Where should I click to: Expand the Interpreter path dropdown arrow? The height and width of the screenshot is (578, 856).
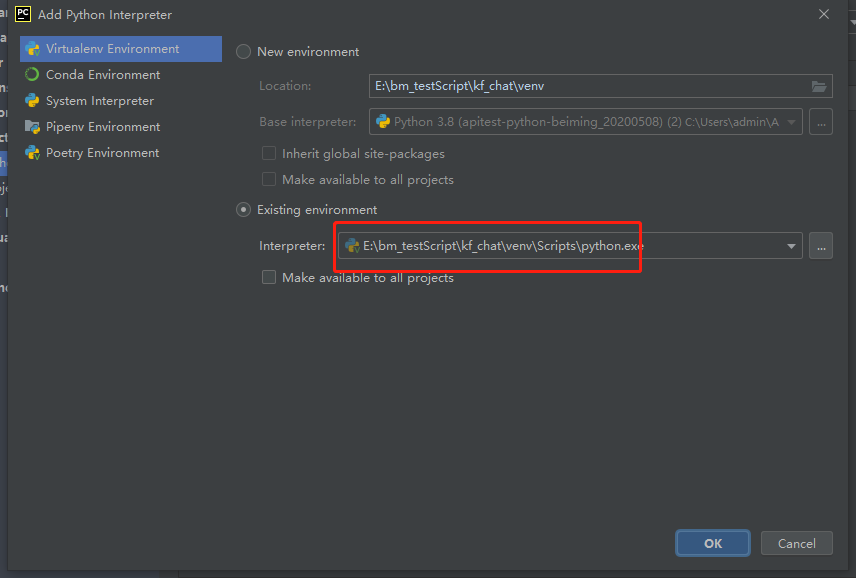791,246
